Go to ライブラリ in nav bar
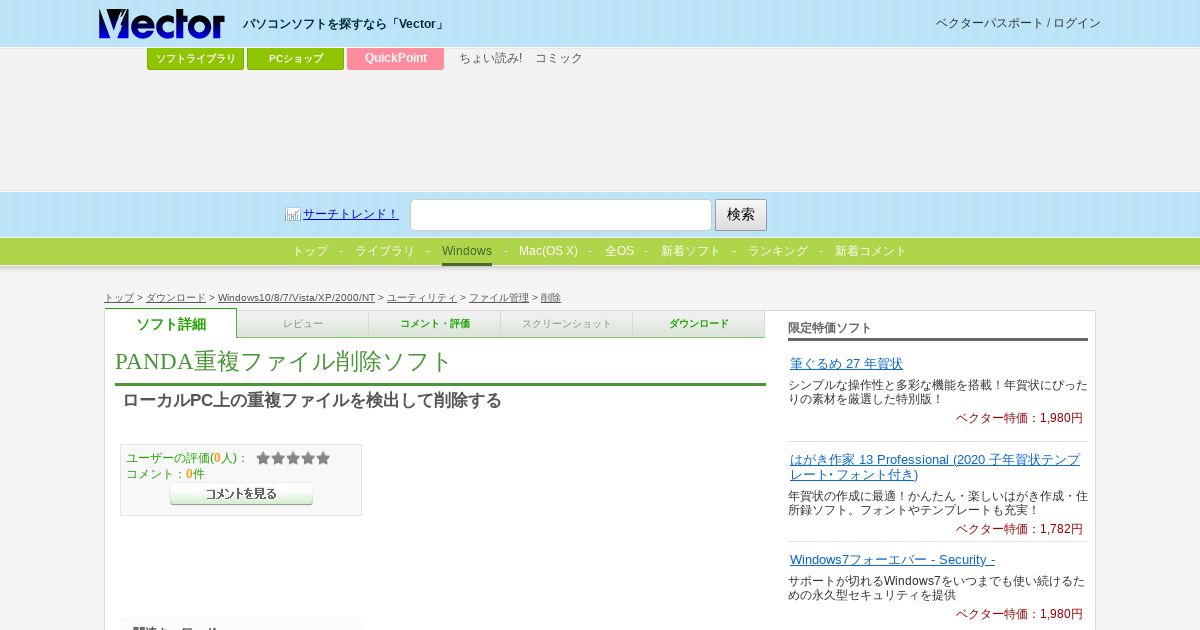Screen dimensions: 1200x630 (x=385, y=251)
